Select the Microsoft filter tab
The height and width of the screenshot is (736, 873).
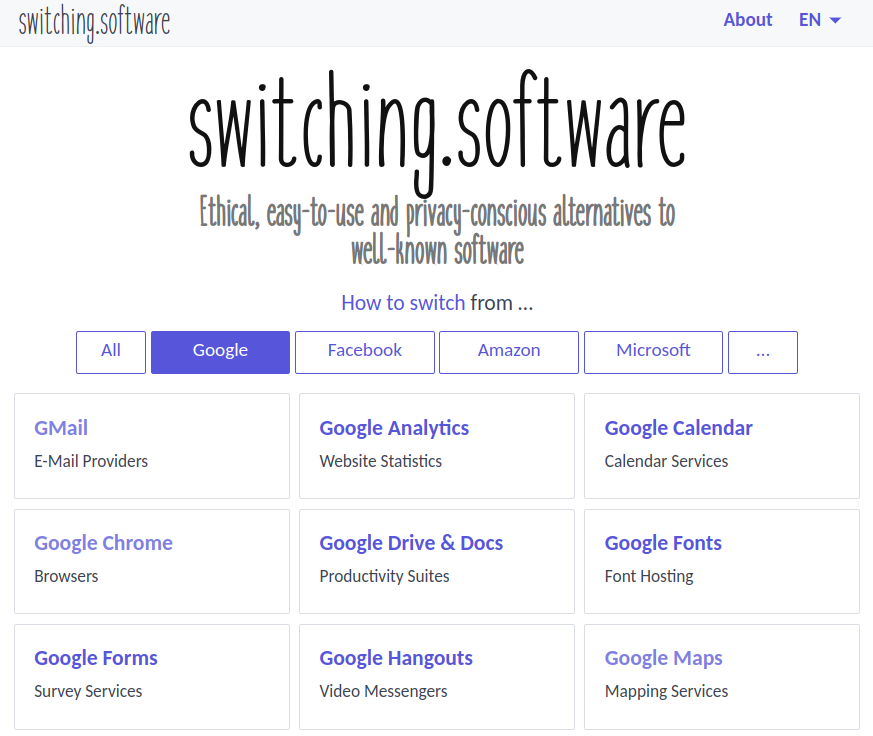(653, 352)
